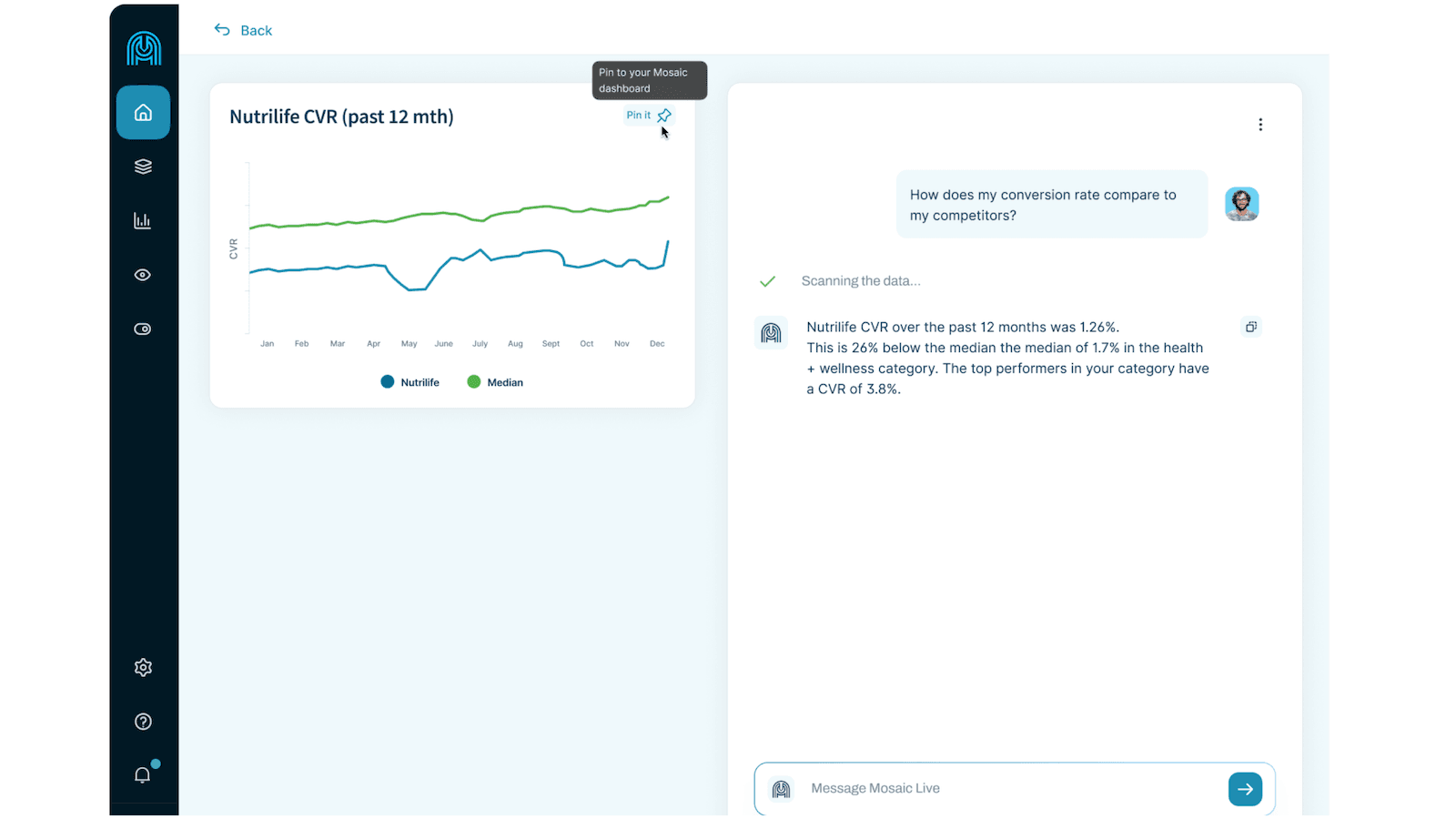Click the toggle switch icon in sidebar
Viewport: 1456px width, 819px height.
click(x=143, y=329)
